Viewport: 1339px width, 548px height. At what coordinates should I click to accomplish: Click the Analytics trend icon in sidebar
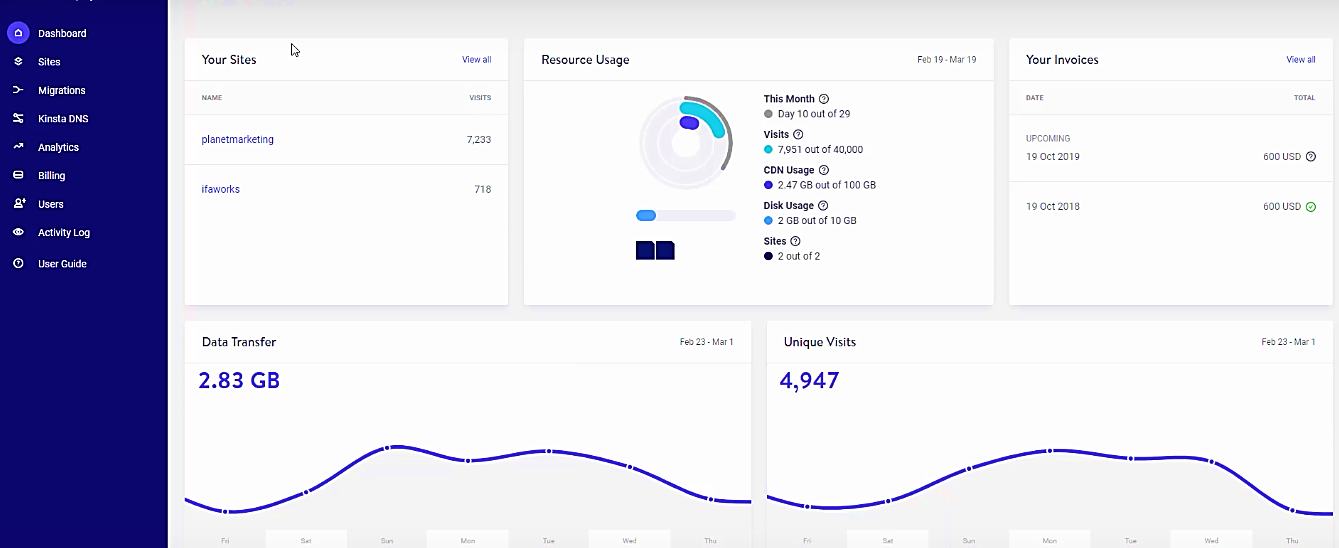pyautogui.click(x=18, y=147)
